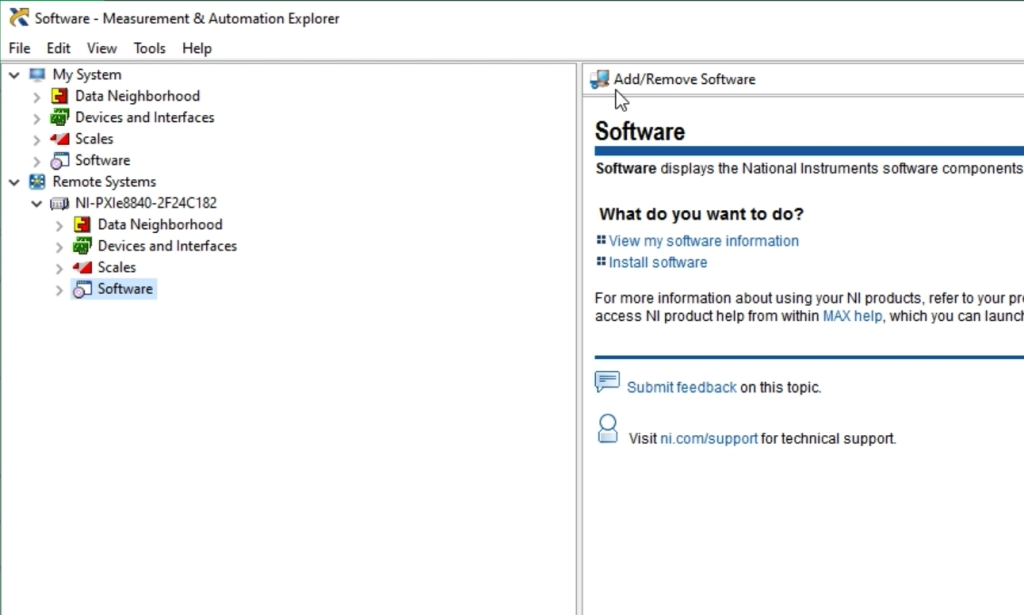Collapse the Remote Systems node
This screenshot has height=615, width=1024.
[14, 182]
